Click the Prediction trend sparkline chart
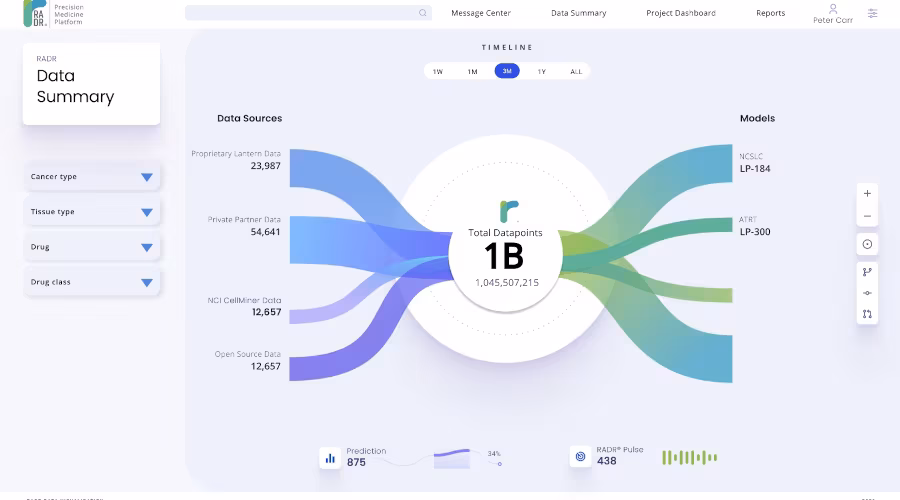 452,458
